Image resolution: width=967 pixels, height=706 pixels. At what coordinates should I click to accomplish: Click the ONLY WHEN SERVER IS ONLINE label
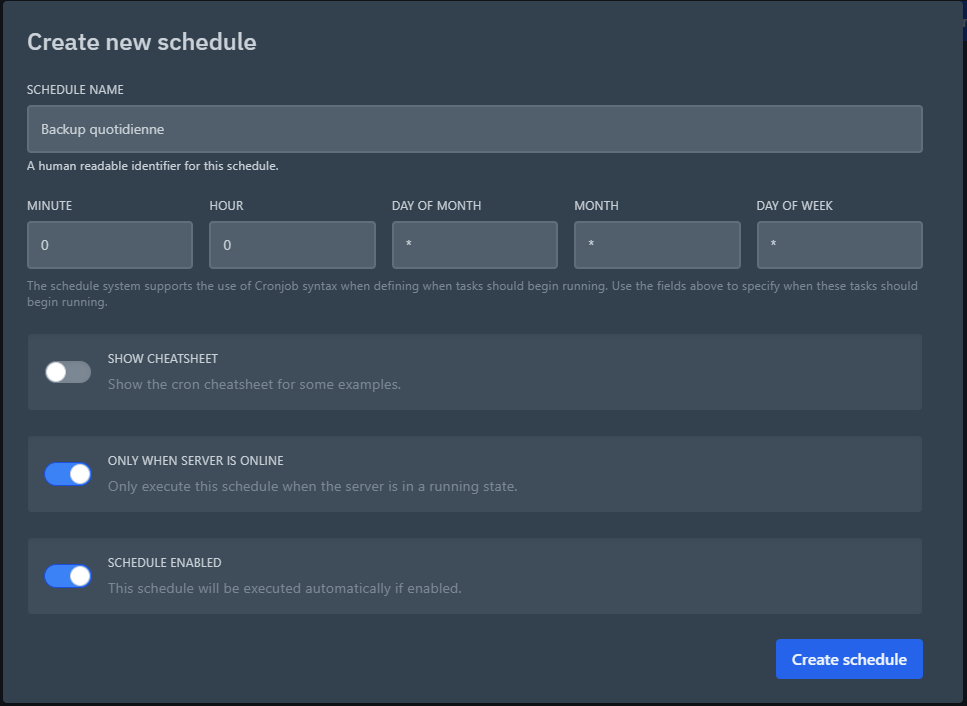click(x=195, y=461)
